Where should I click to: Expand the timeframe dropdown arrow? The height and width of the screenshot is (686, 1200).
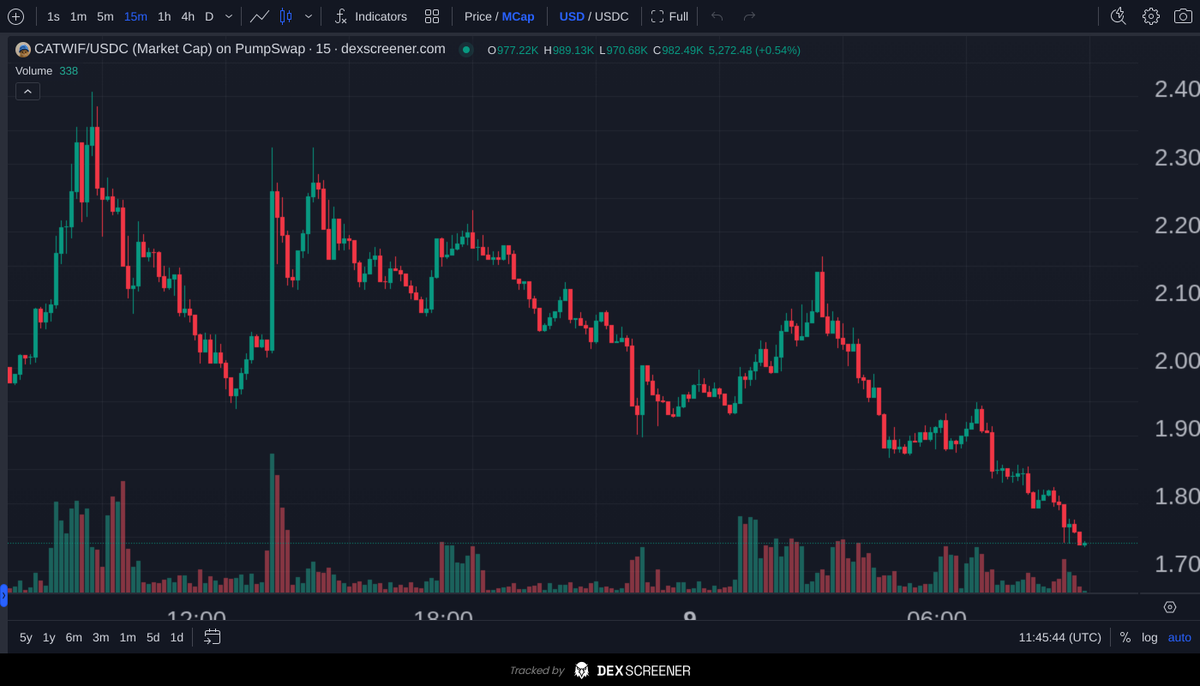click(x=229, y=16)
